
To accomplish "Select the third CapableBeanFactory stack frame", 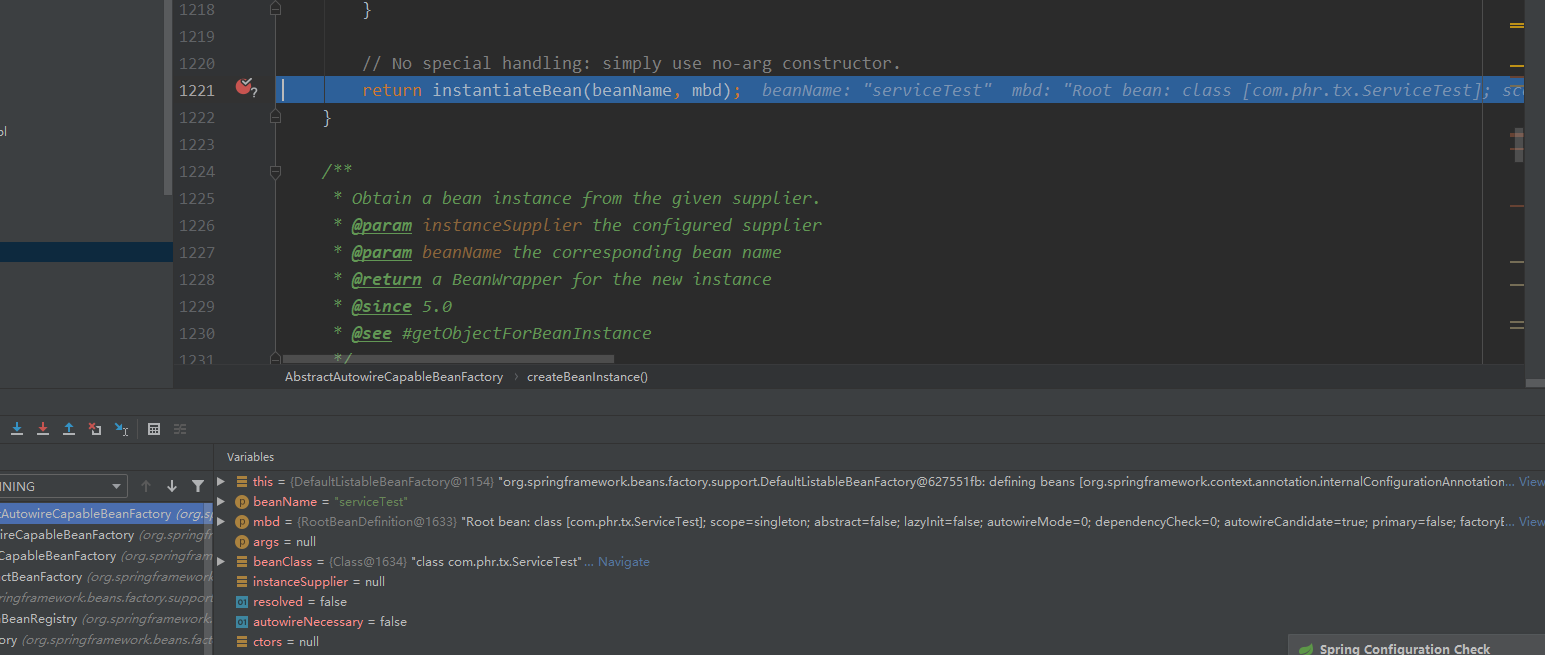I will click(x=106, y=556).
